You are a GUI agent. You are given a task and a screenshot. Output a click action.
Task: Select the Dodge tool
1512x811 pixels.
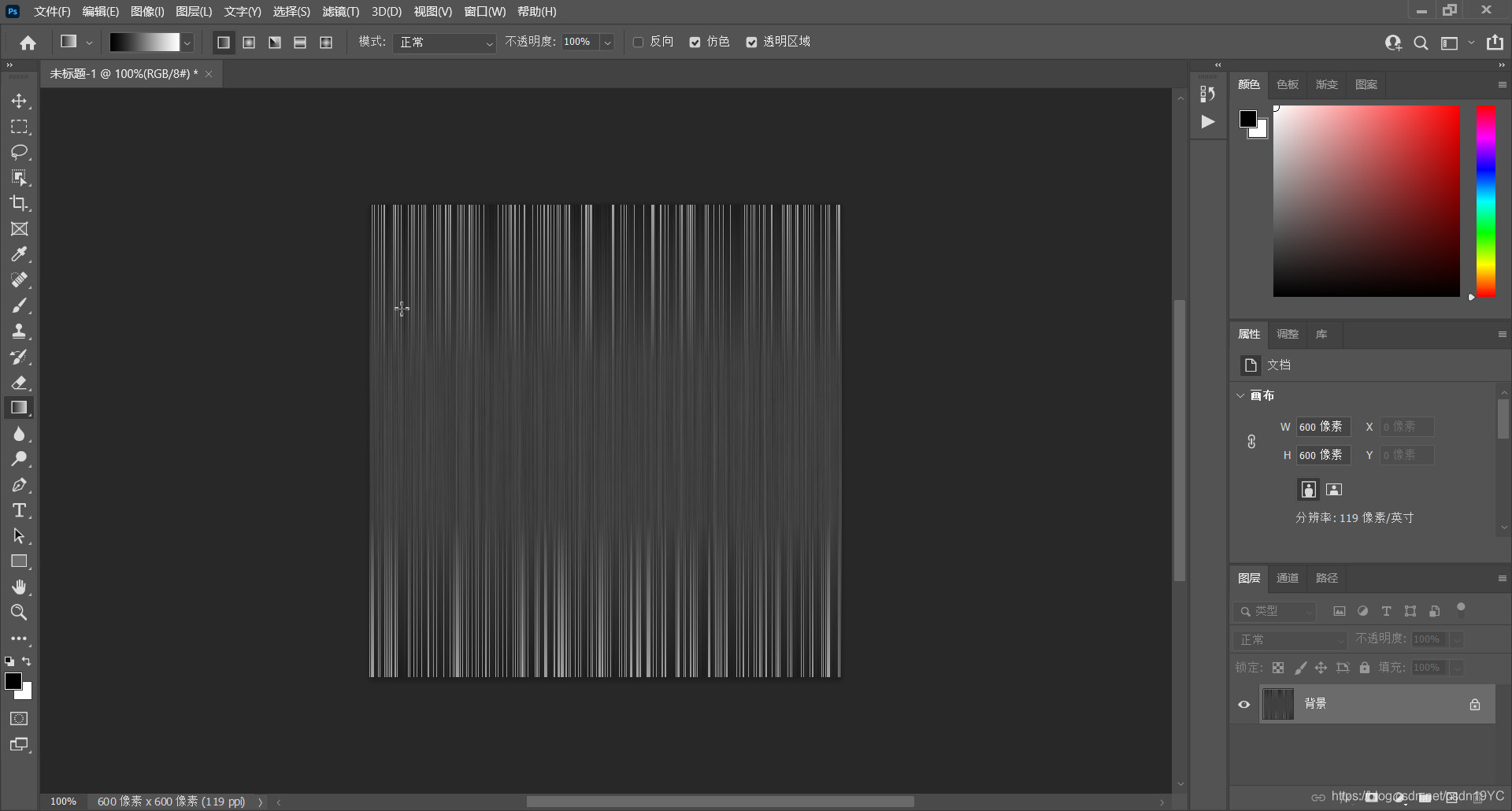click(x=19, y=459)
